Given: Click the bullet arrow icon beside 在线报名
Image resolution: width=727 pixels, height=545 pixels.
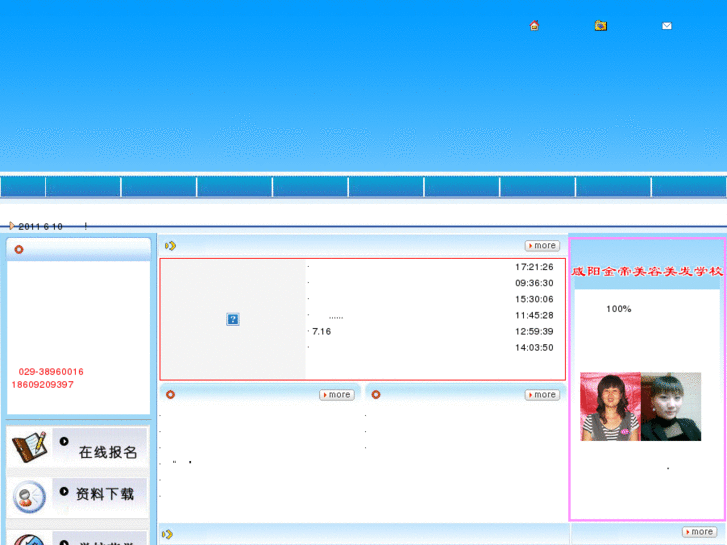Looking at the screenshot, I should click(64, 441).
